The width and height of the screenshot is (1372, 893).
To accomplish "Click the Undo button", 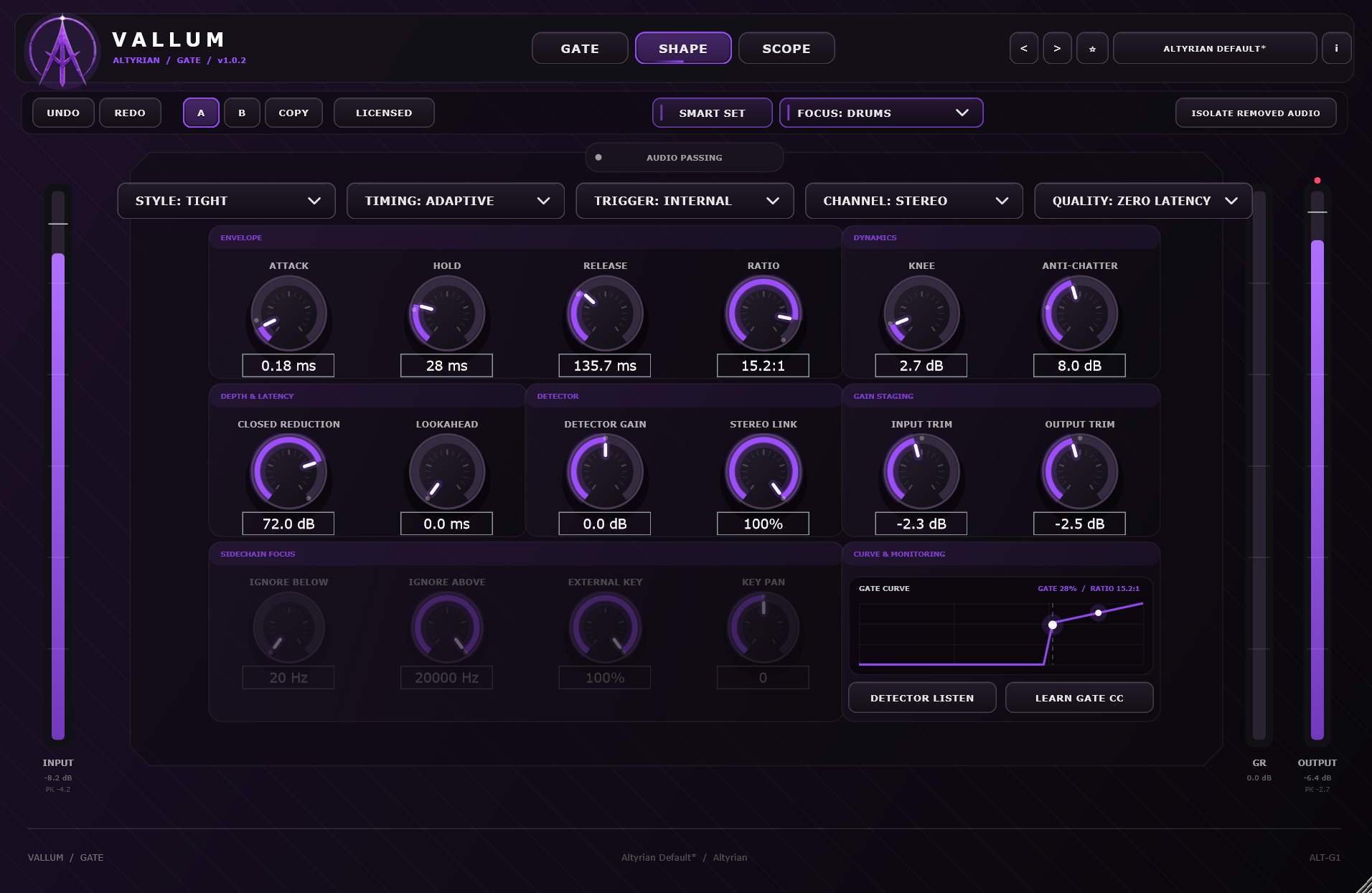I will [x=63, y=113].
